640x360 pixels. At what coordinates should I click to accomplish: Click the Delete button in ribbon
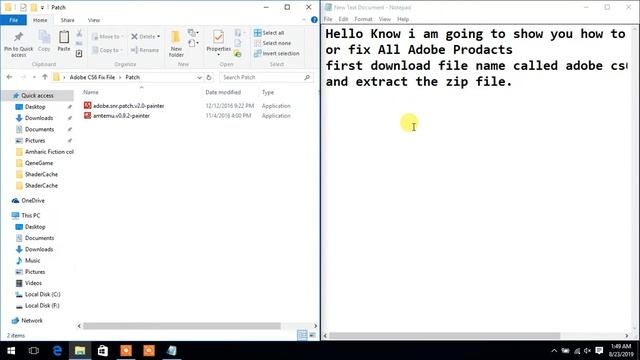[146, 36]
